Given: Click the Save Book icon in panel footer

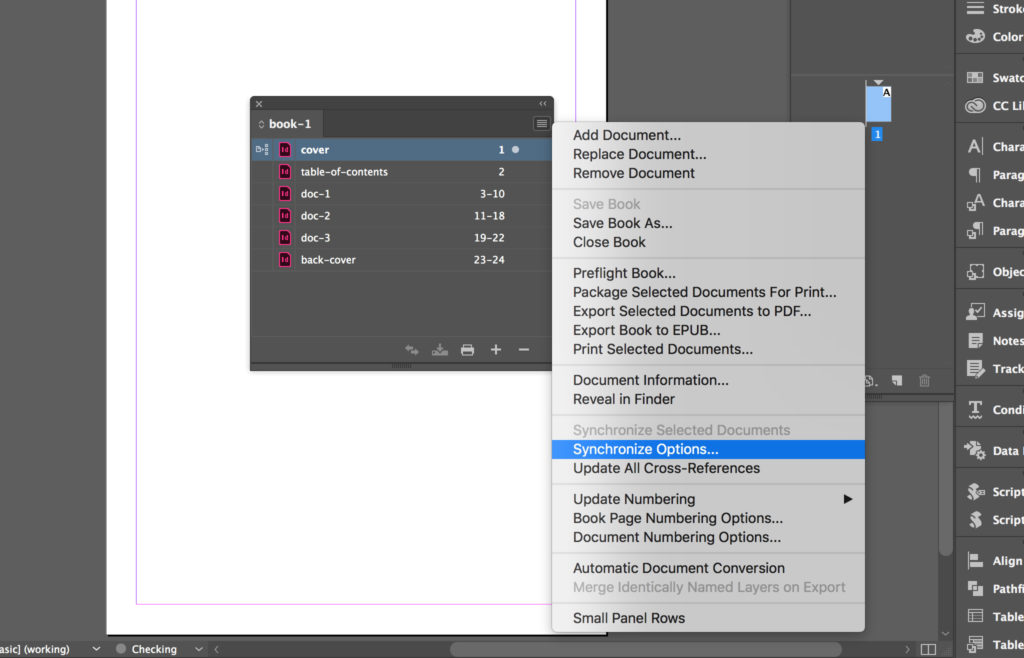Looking at the screenshot, I should (x=440, y=350).
